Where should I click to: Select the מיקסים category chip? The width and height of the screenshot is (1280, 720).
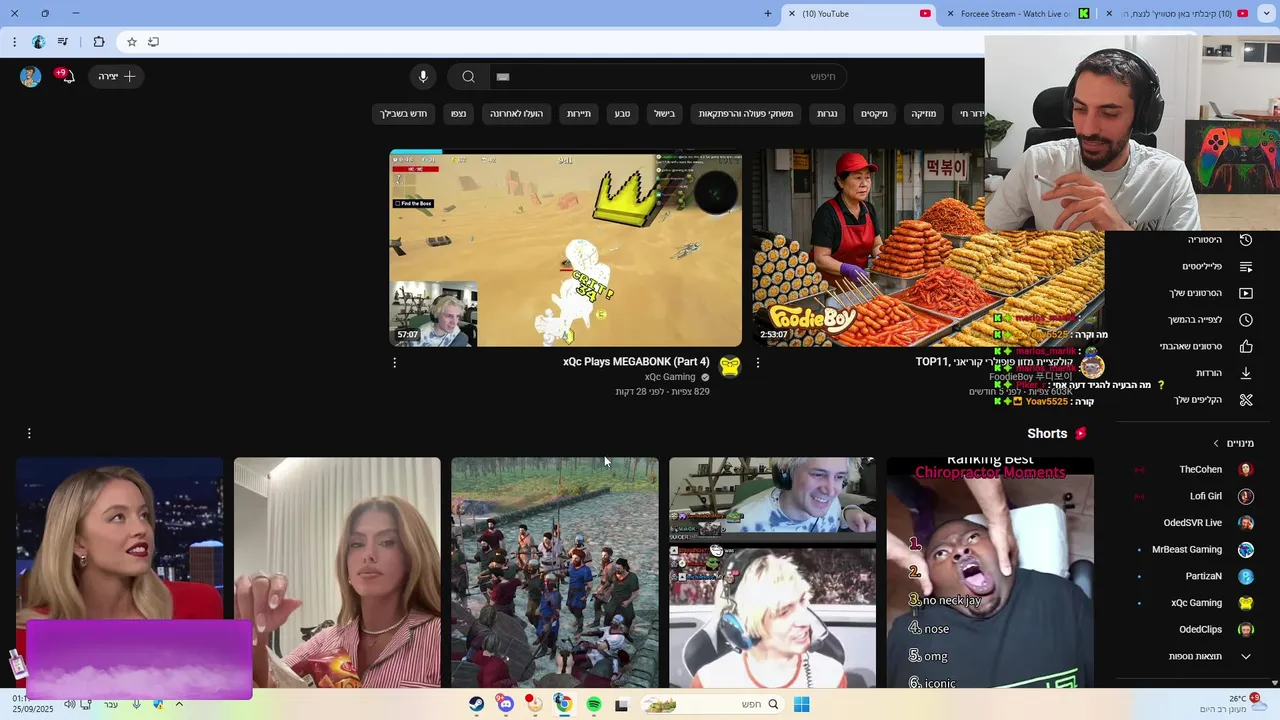click(x=874, y=114)
